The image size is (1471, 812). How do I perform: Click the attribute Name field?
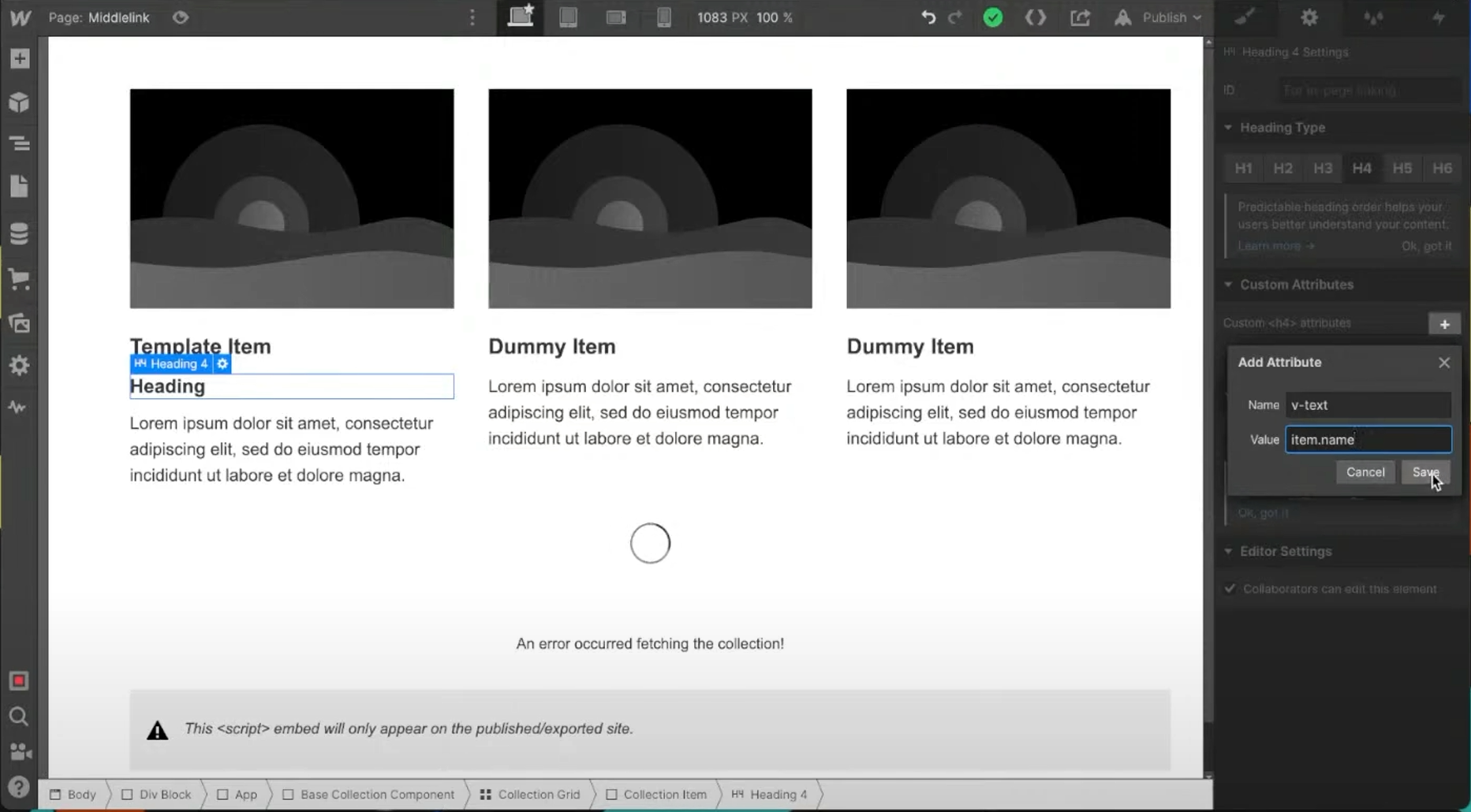(1368, 405)
